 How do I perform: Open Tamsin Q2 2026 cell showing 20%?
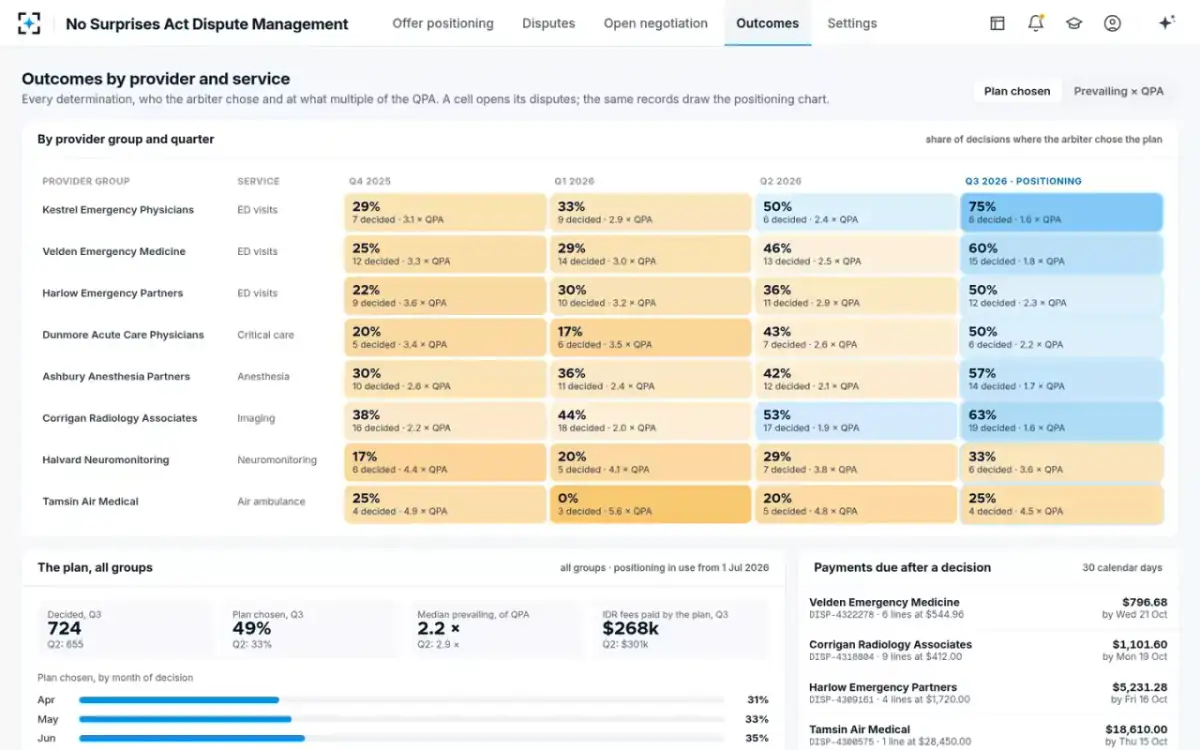(856, 504)
